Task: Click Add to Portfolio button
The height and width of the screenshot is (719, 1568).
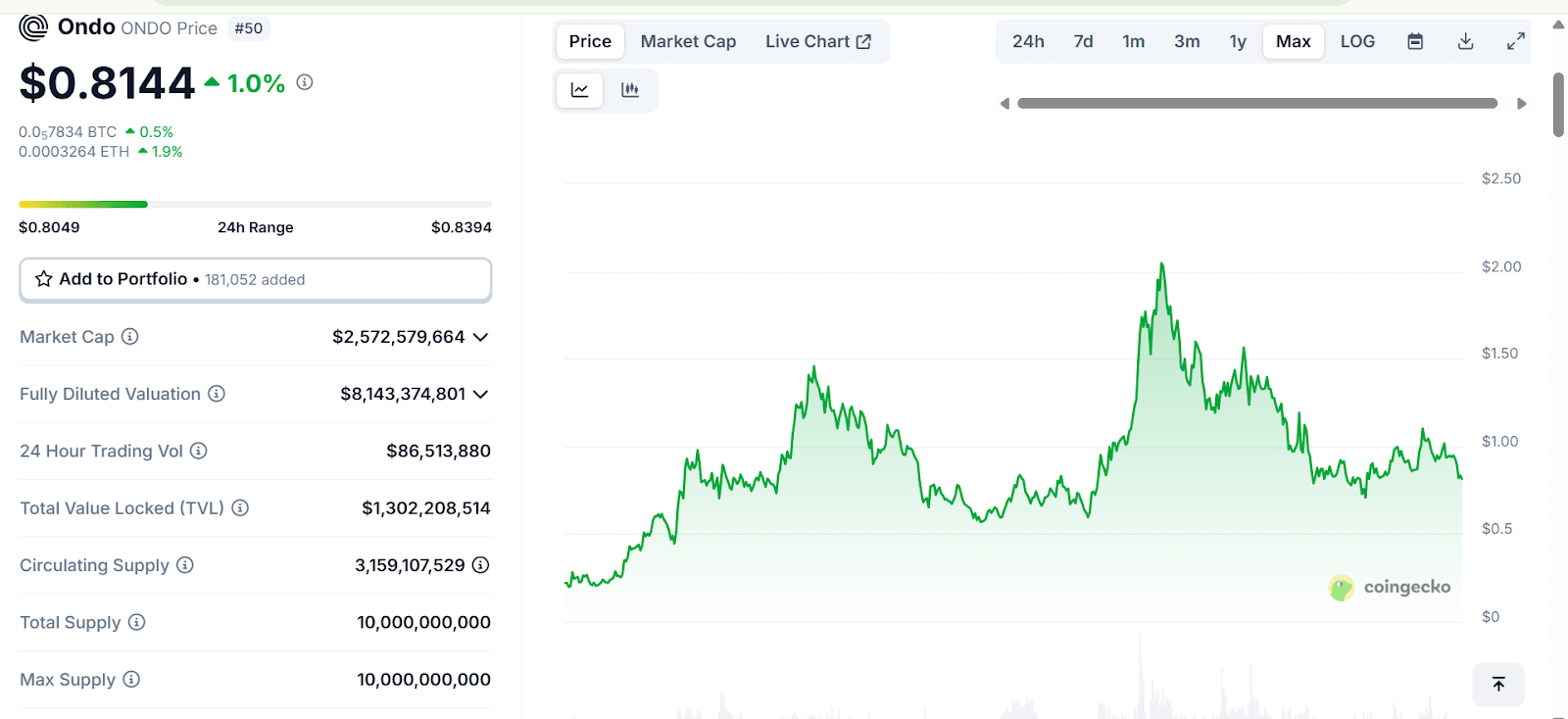Action: (x=255, y=279)
